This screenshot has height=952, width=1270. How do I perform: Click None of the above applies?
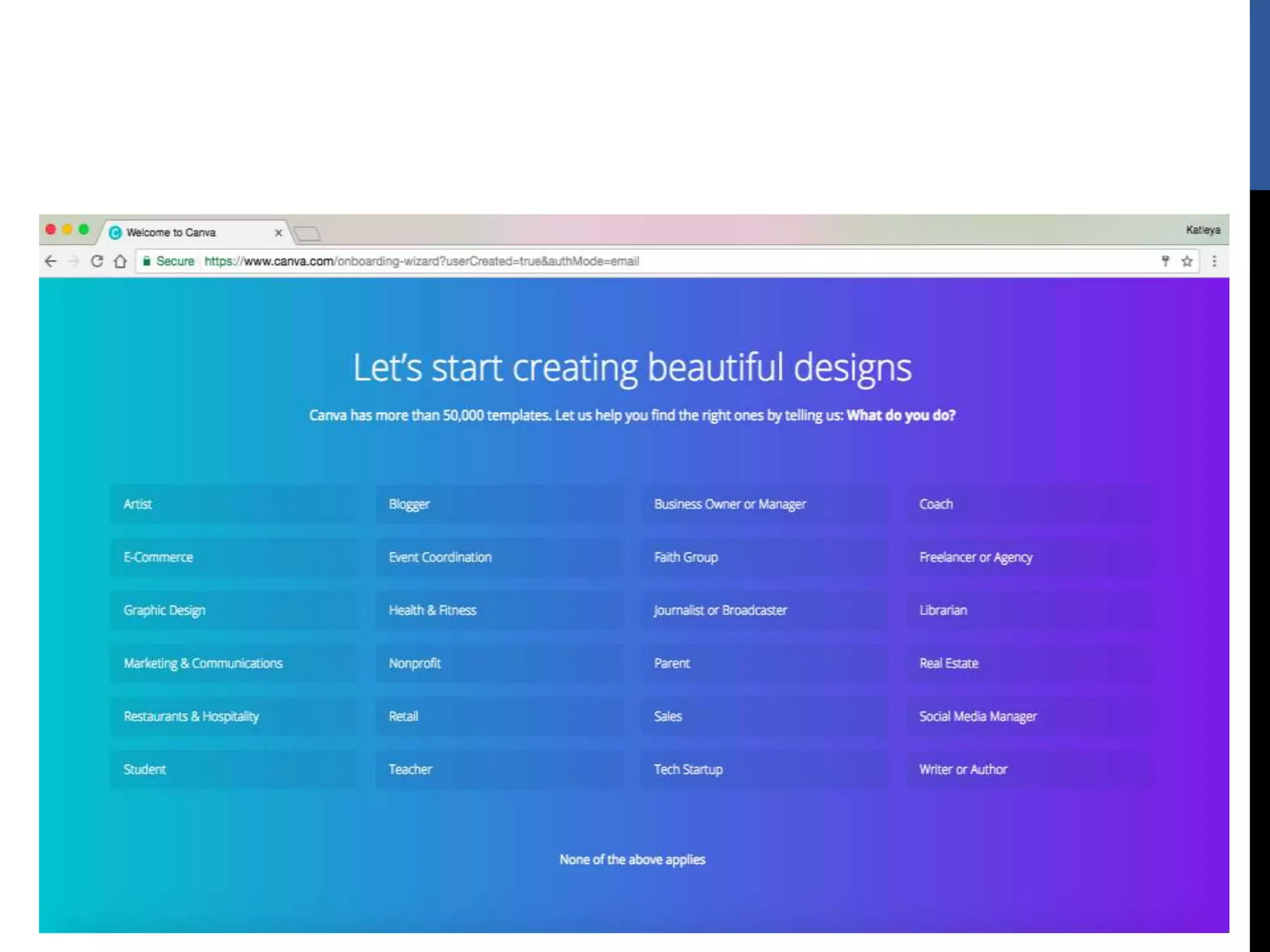(x=632, y=859)
